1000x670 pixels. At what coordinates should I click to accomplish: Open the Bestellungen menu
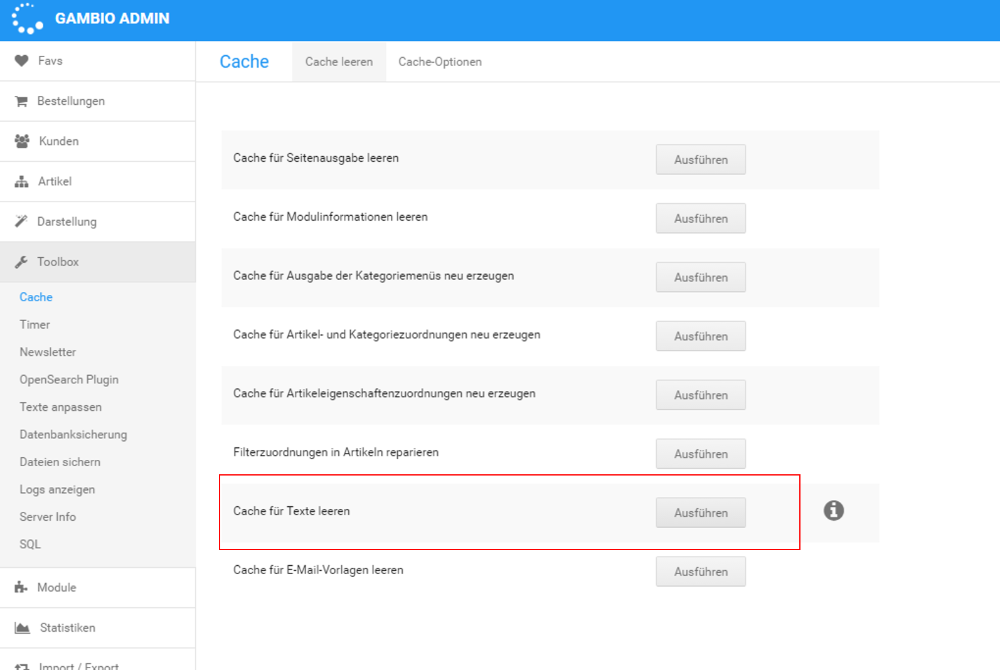point(98,101)
